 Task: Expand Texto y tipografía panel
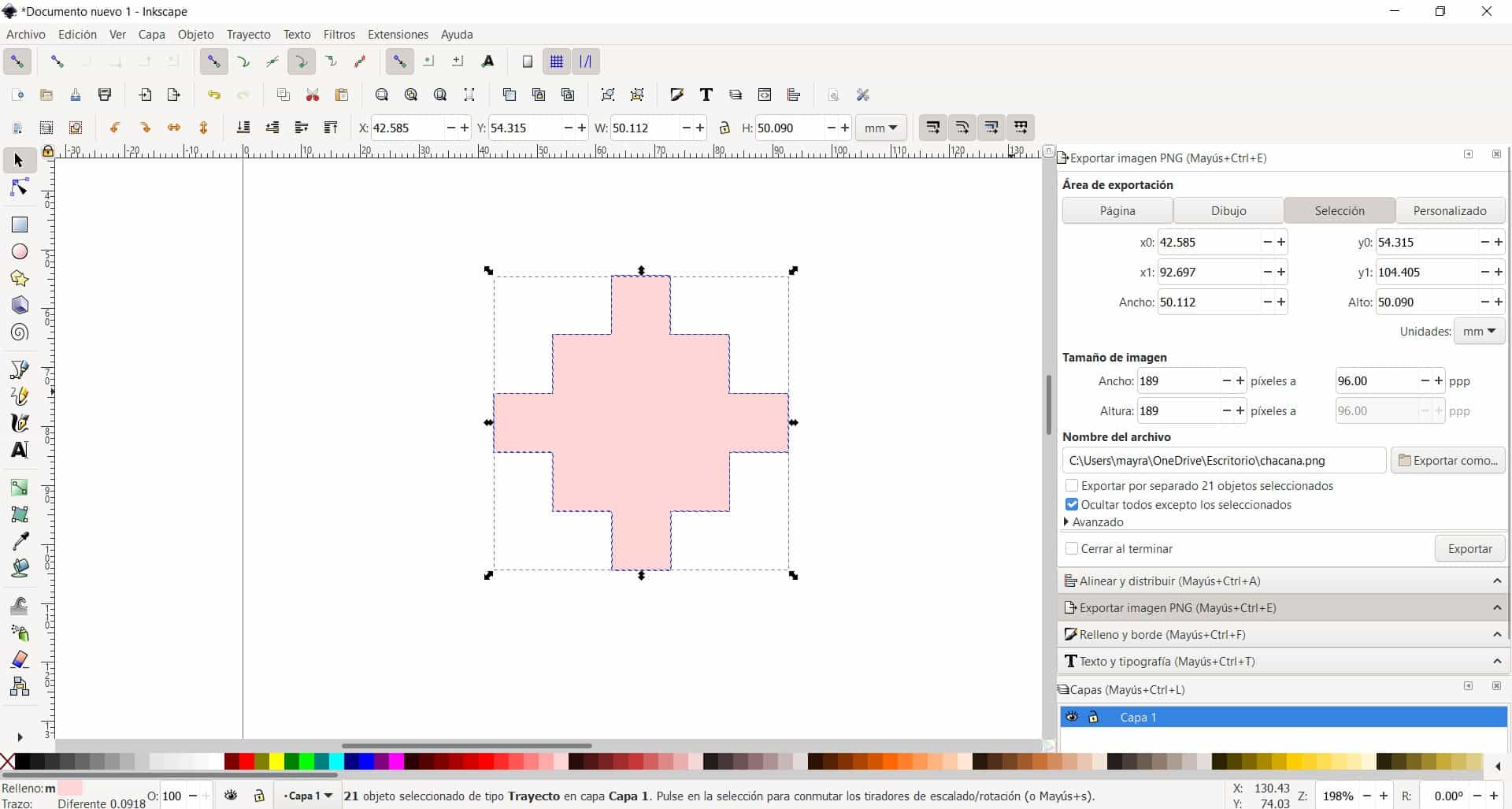click(1283, 661)
